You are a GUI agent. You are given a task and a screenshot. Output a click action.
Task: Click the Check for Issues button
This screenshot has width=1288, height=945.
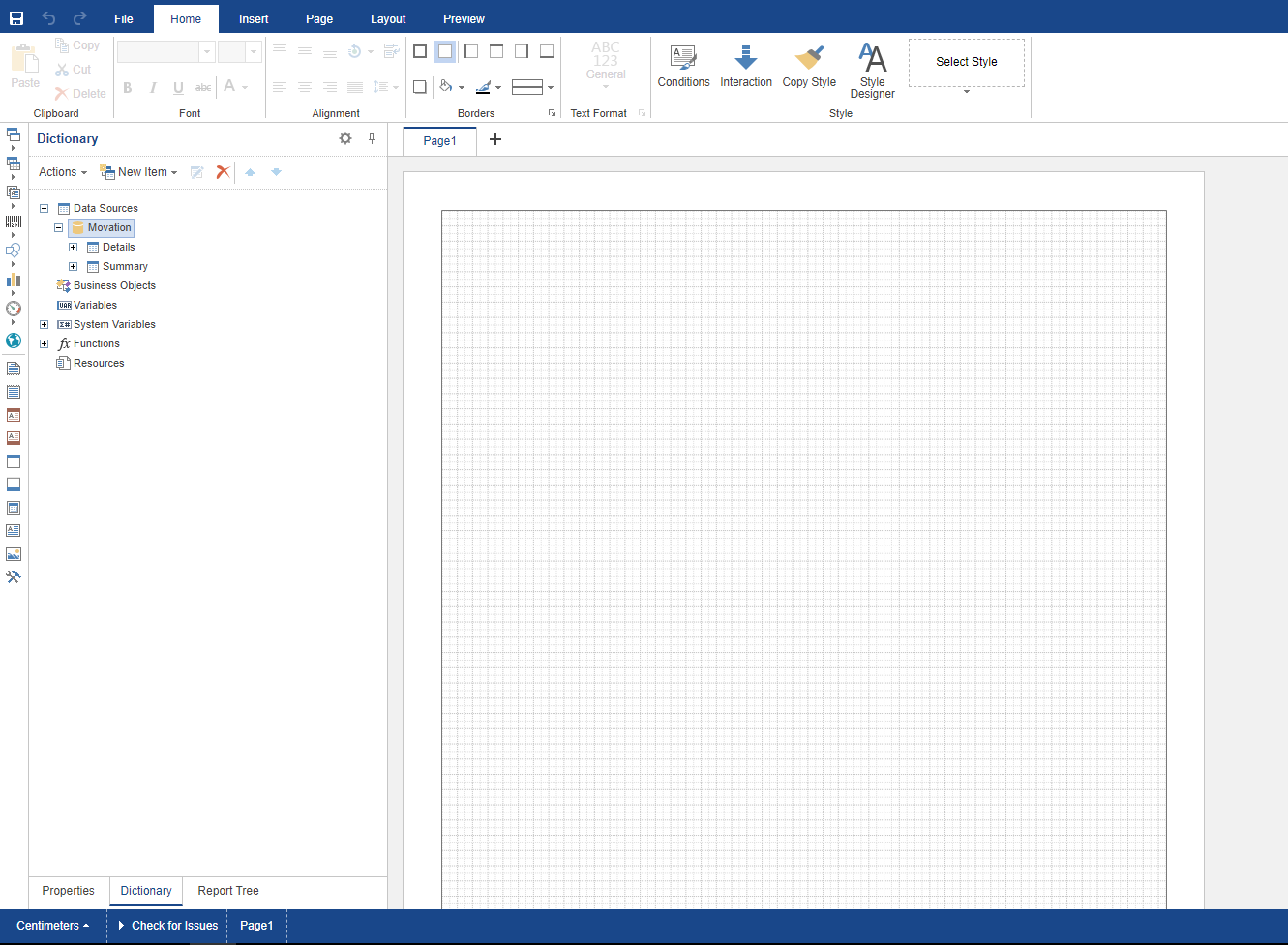click(x=166, y=926)
